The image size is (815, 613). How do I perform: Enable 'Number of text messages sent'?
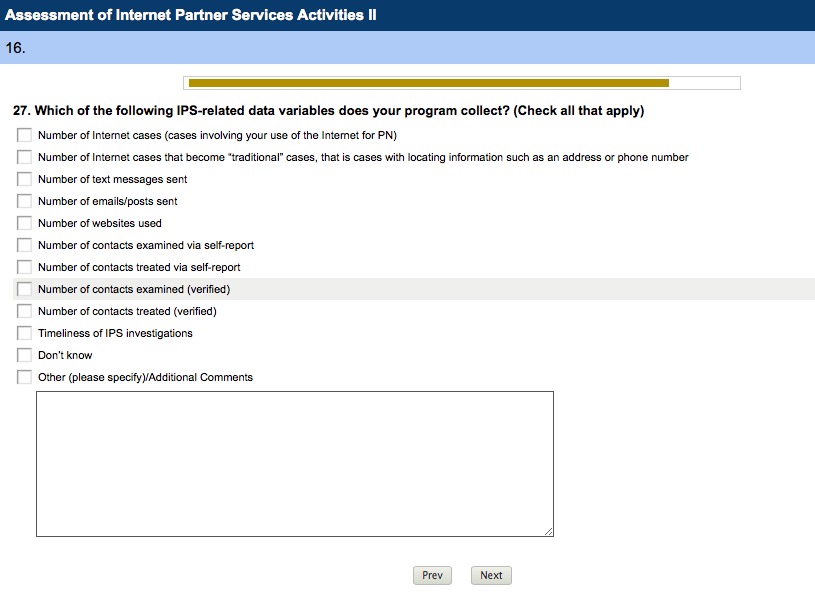[x=24, y=179]
